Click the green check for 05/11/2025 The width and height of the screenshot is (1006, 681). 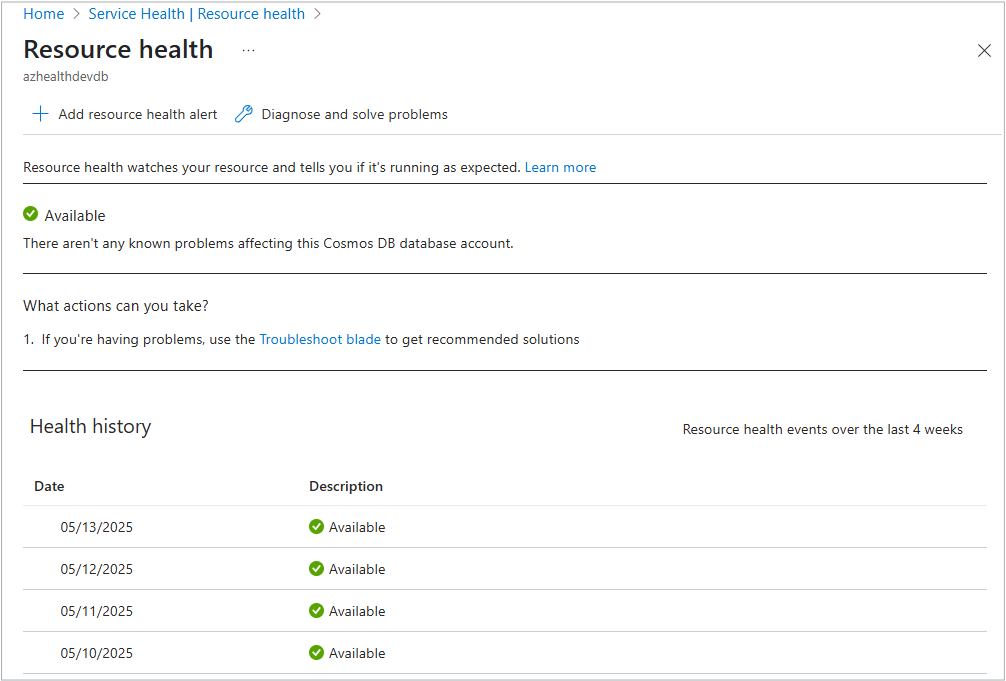click(x=316, y=611)
